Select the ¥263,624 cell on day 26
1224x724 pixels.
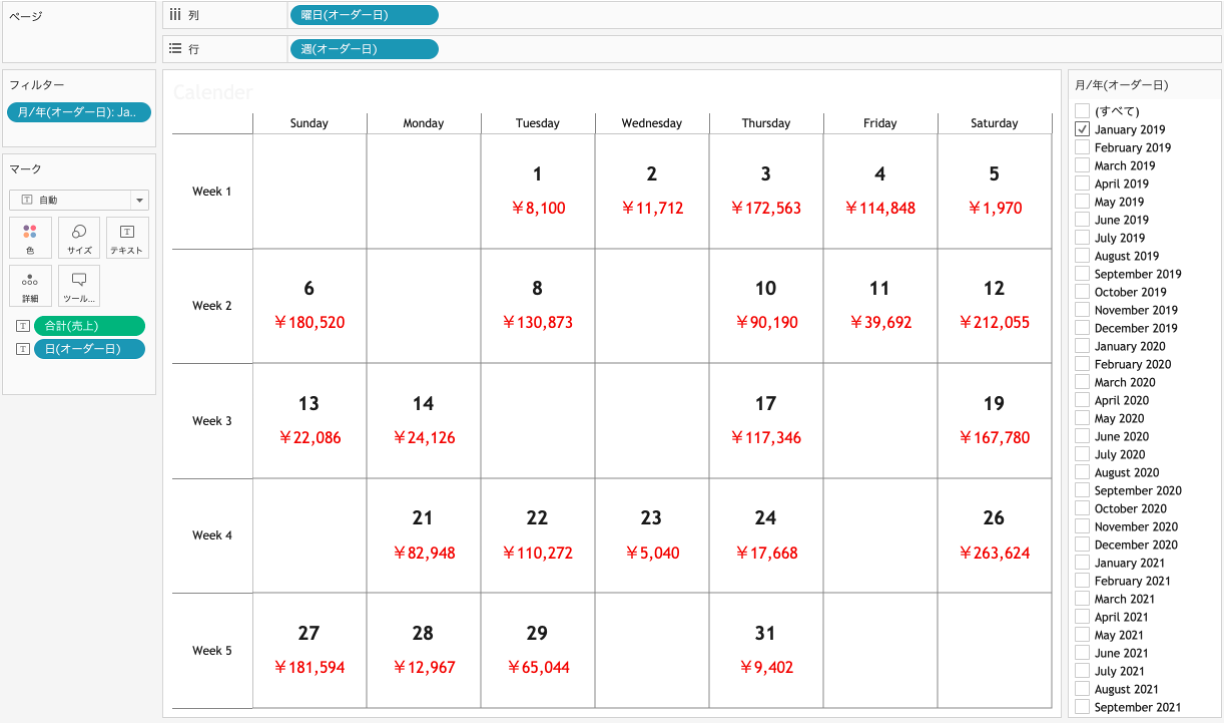coord(994,552)
